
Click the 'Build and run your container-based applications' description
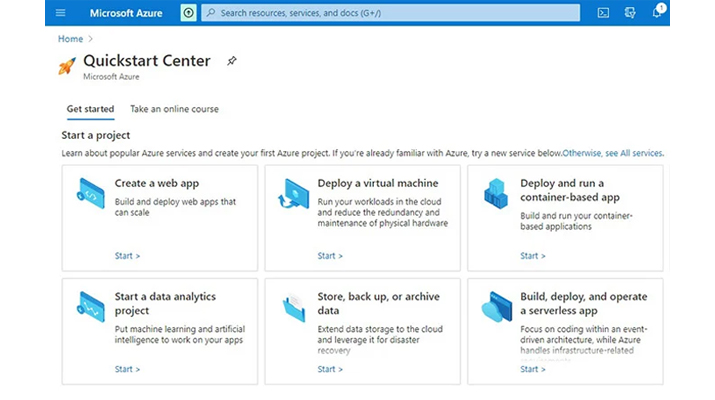tap(576, 221)
